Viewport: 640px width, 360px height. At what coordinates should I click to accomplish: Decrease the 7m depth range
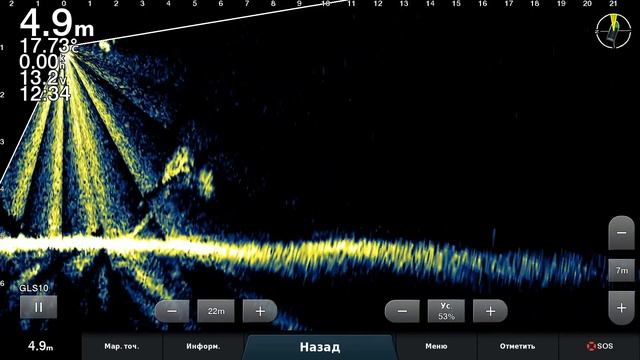621,233
